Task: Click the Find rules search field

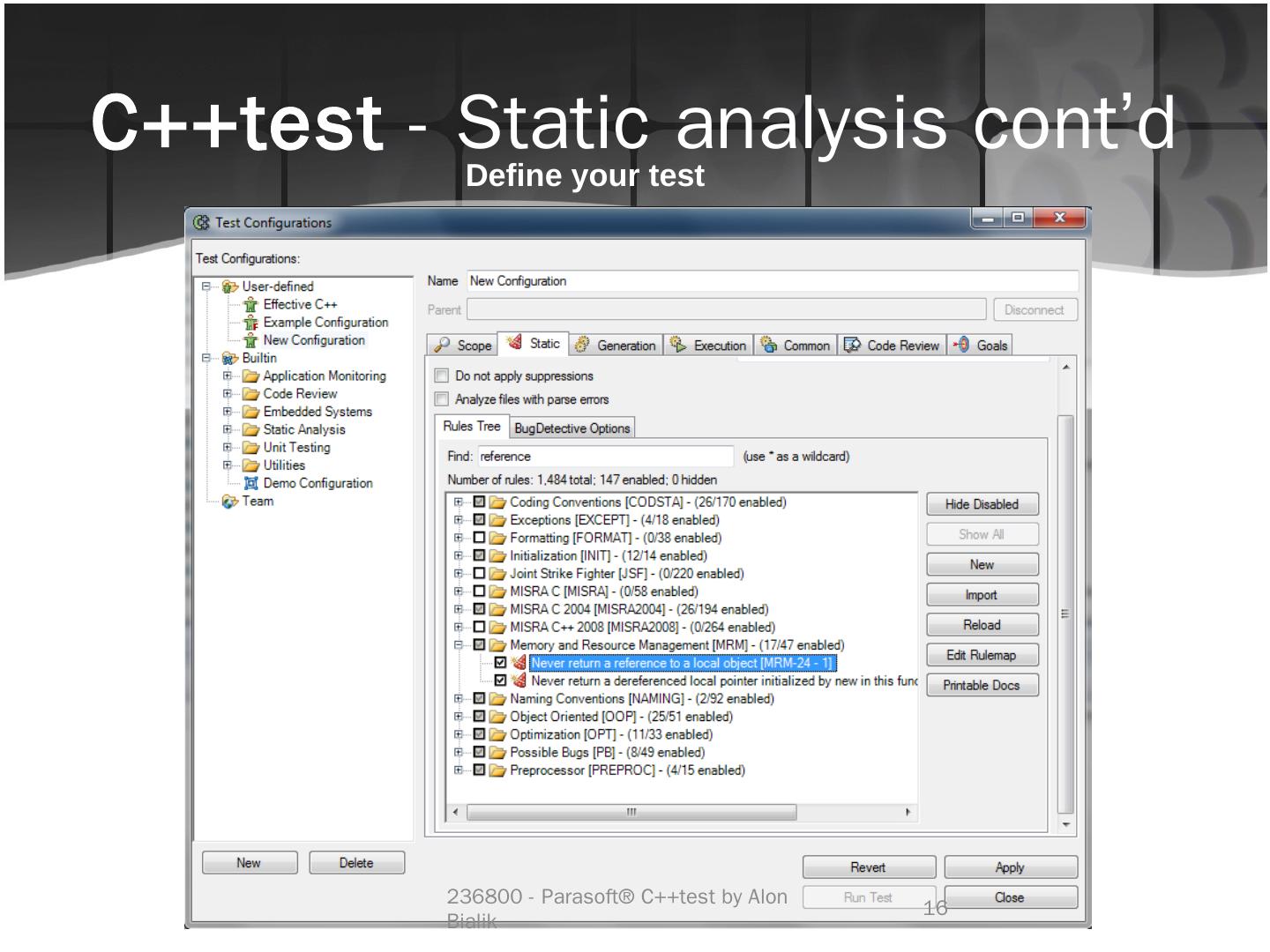Action: pyautogui.click(x=605, y=457)
